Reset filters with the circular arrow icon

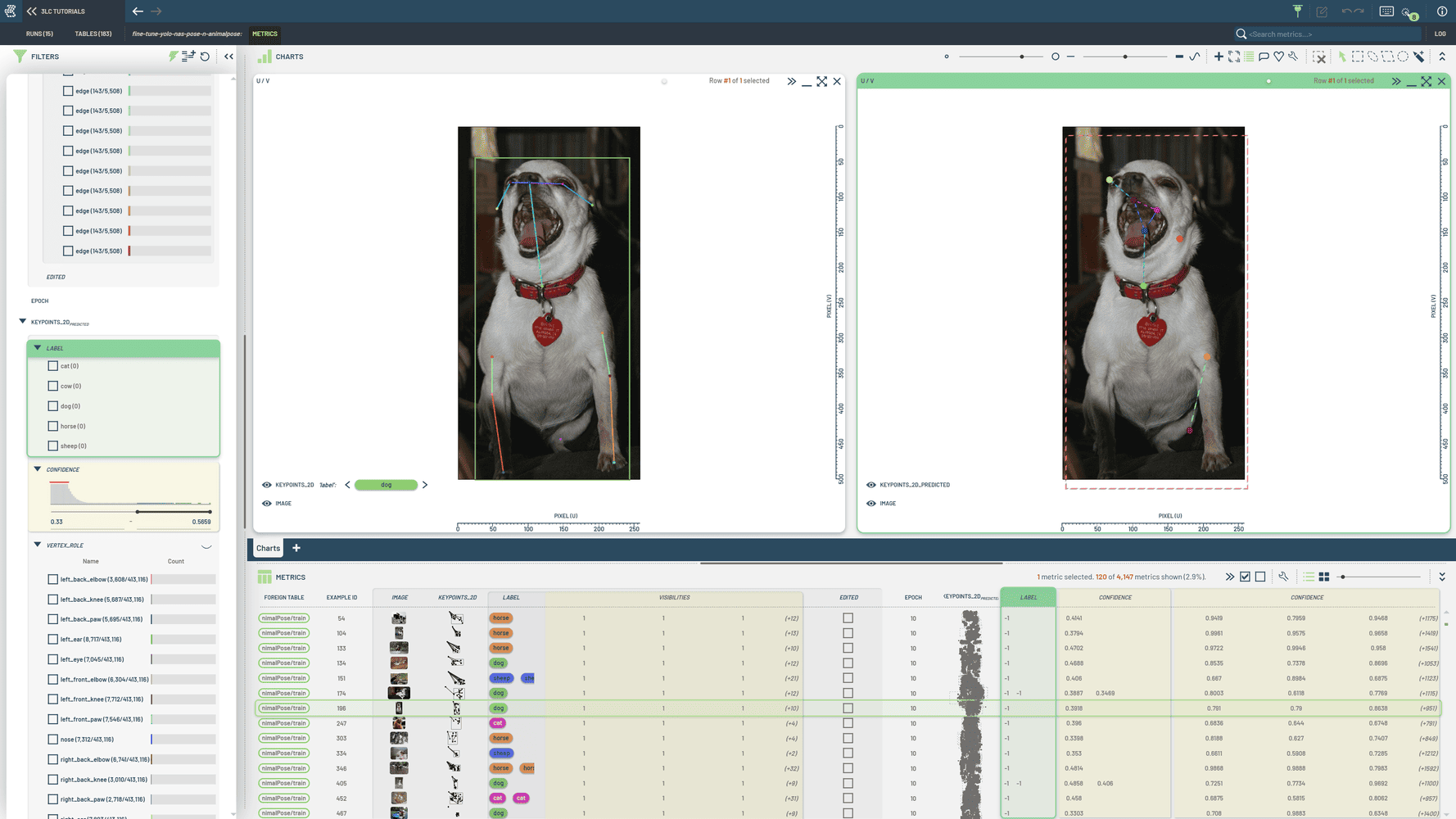(205, 57)
